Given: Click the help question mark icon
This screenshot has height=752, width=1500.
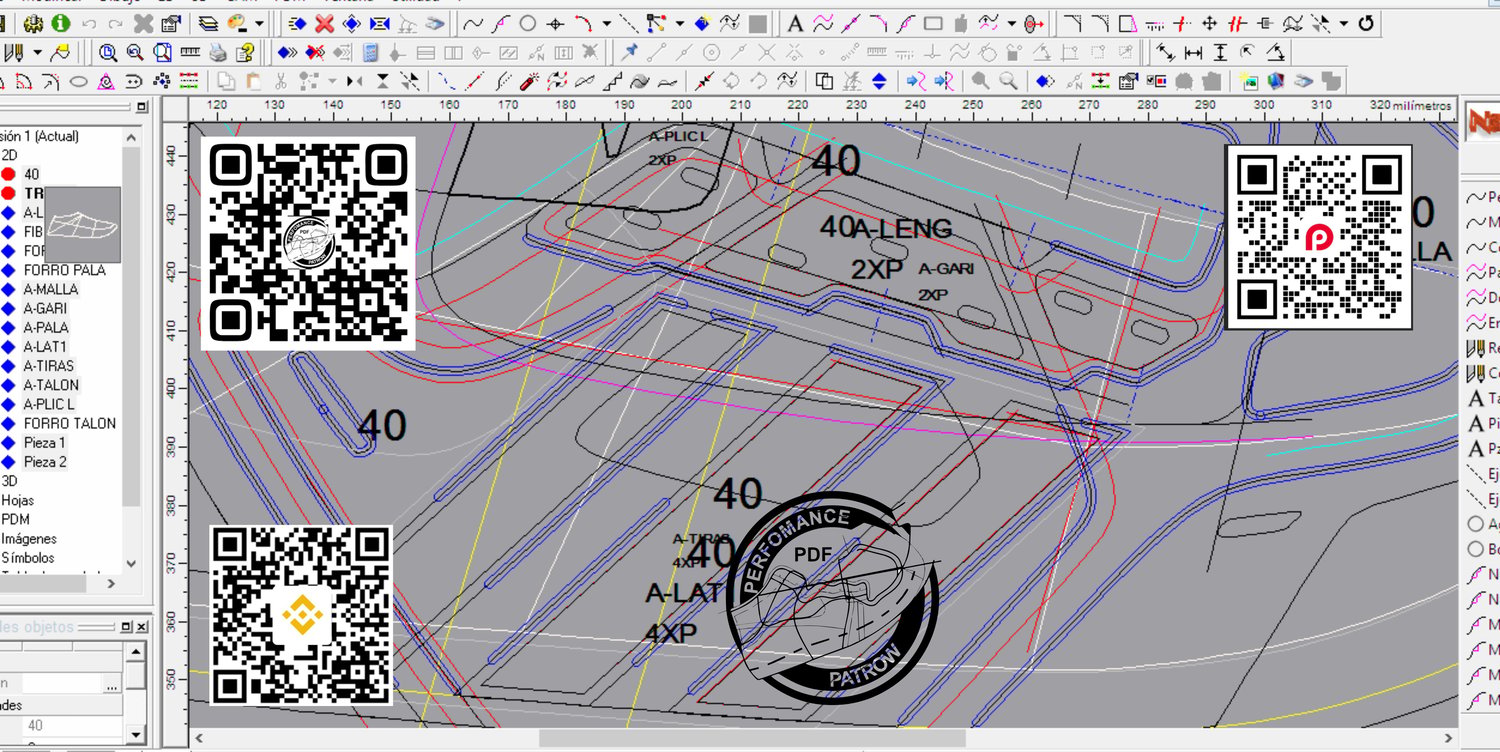Looking at the screenshot, I should [244, 52].
